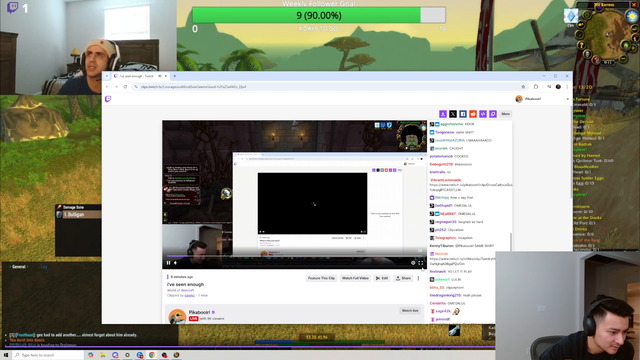The height and width of the screenshot is (360, 640).
Task: Pause the clip with the pause button
Action: 168,263
